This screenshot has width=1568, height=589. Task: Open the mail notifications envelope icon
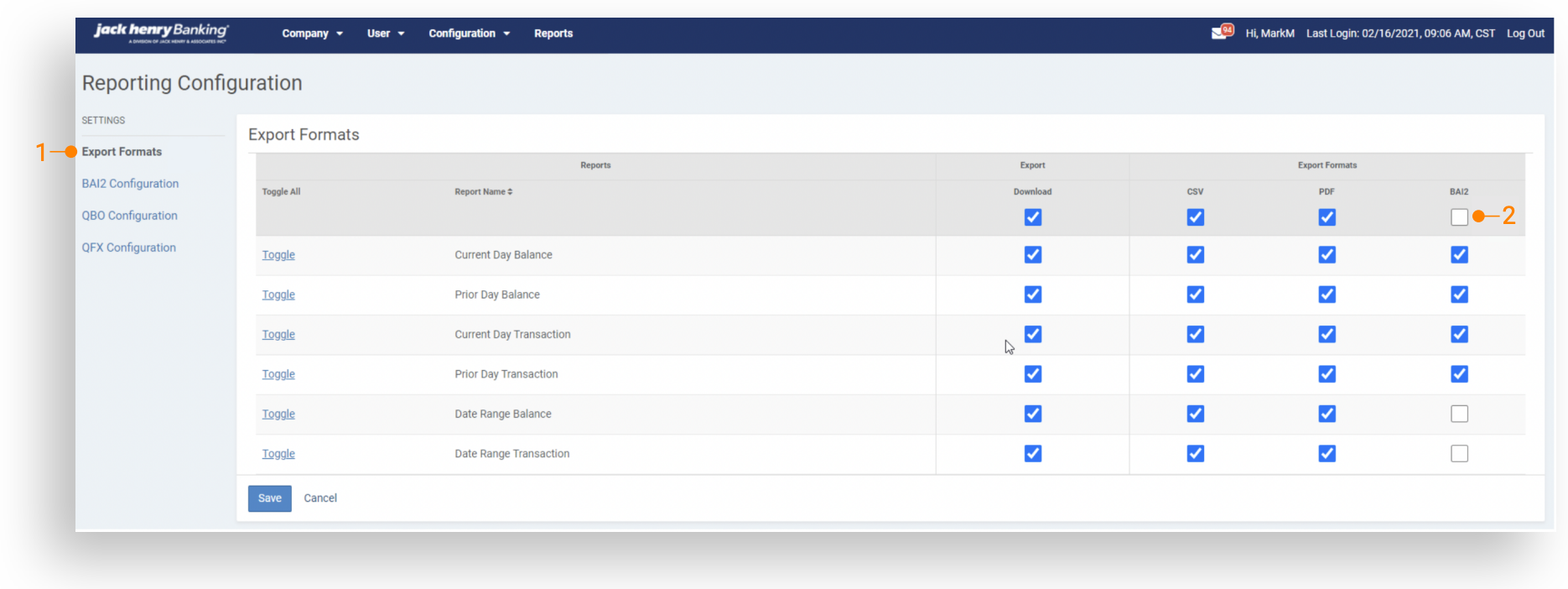[x=1220, y=33]
